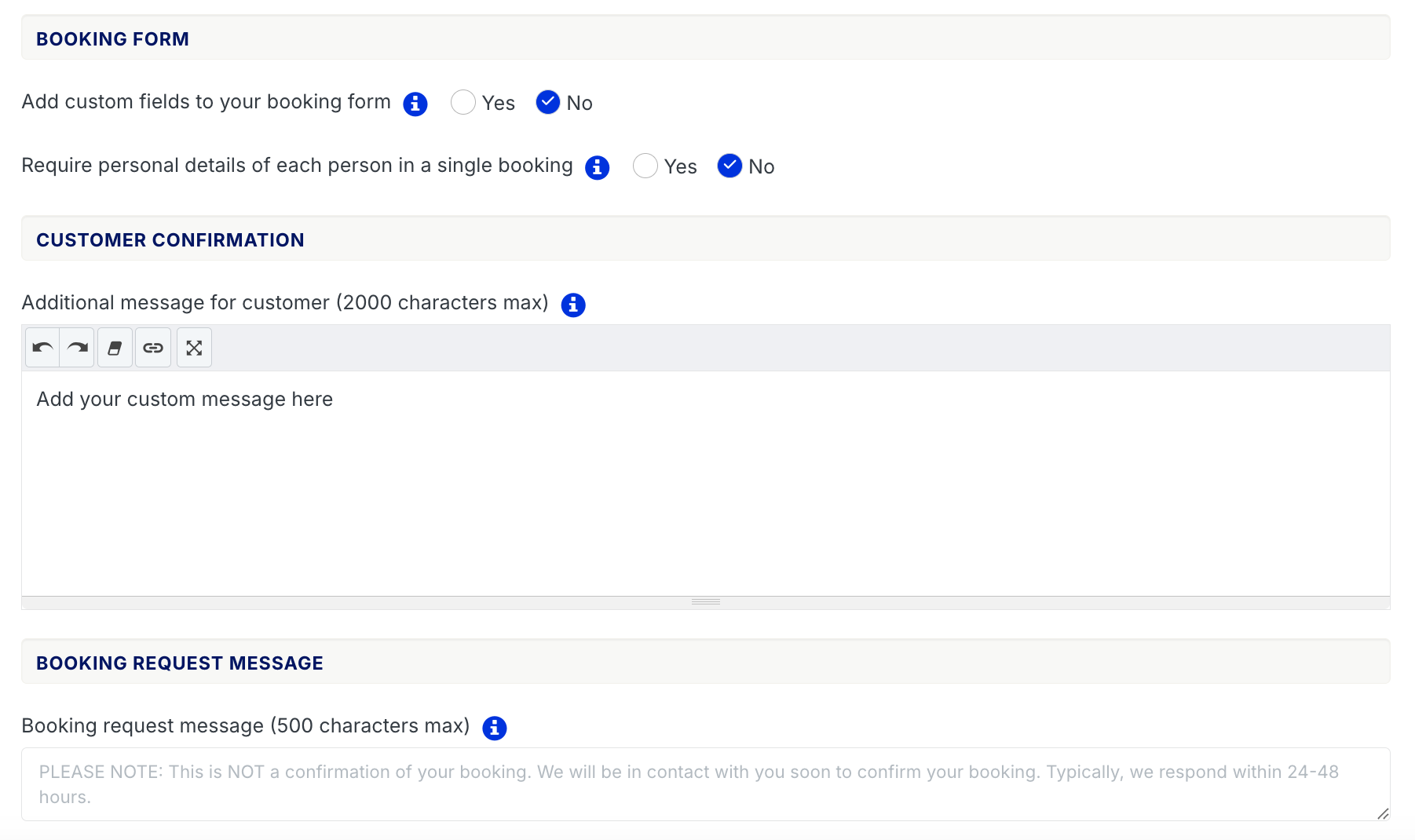Click the eraser clear formatting icon
The height and width of the screenshot is (840, 1415).
tap(115, 348)
